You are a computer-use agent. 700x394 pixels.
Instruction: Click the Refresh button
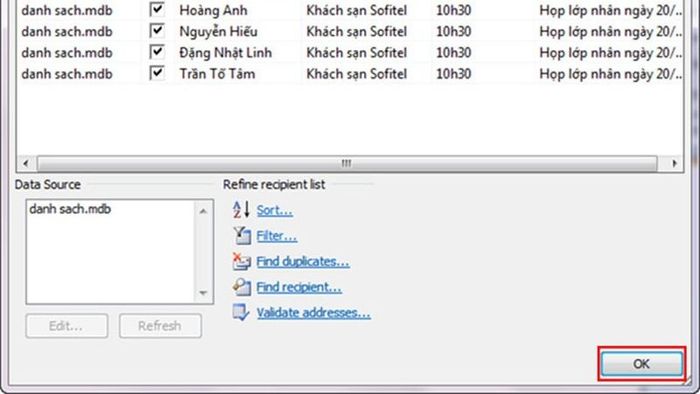coord(160,326)
